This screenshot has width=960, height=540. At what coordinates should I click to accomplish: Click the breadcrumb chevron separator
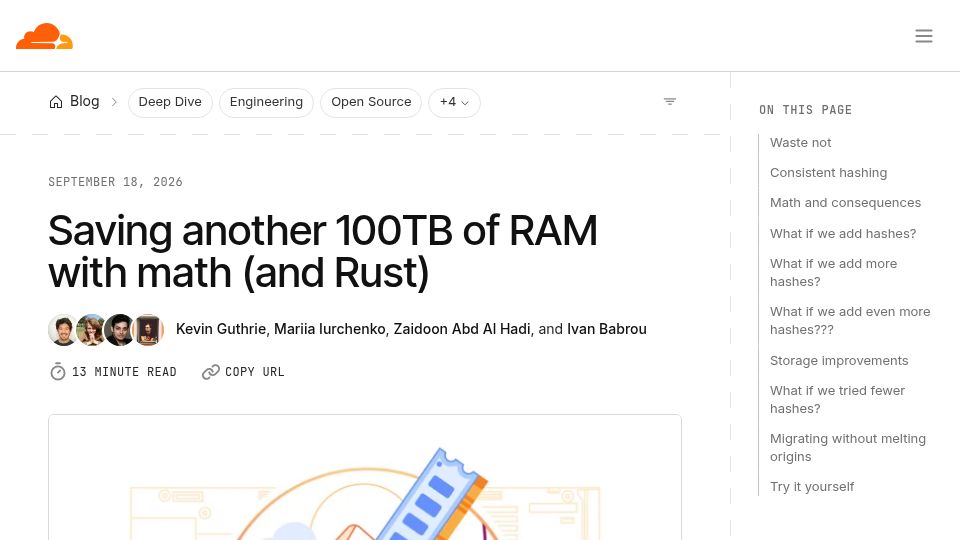click(114, 102)
